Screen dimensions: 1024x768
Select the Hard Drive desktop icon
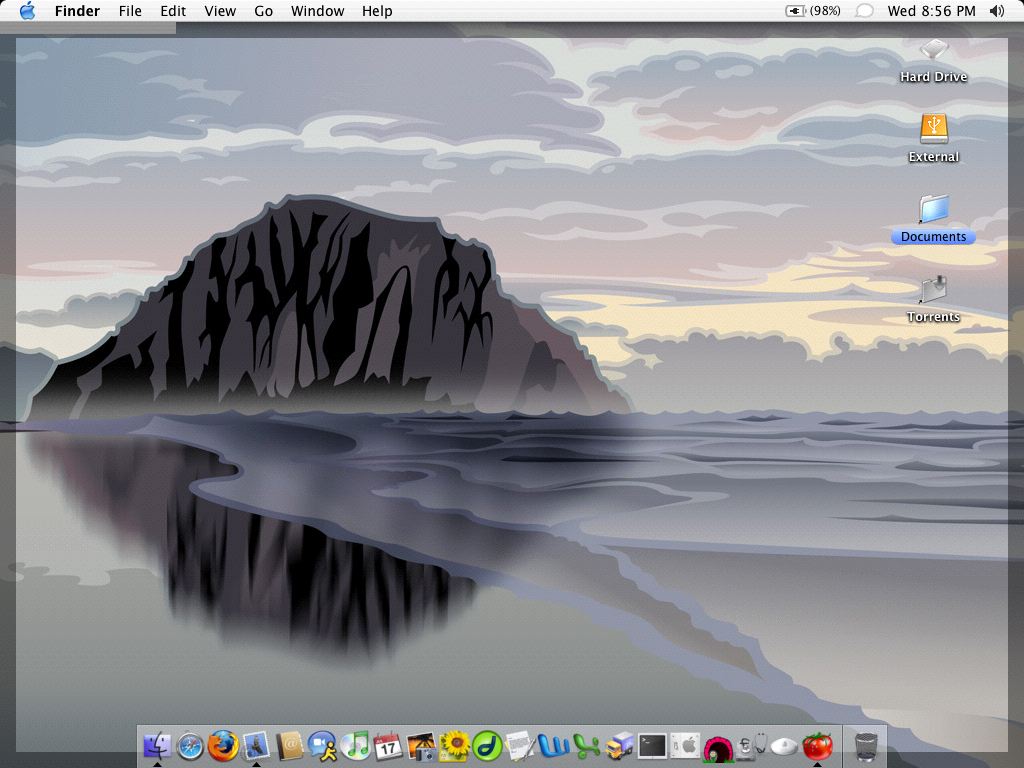(x=933, y=52)
